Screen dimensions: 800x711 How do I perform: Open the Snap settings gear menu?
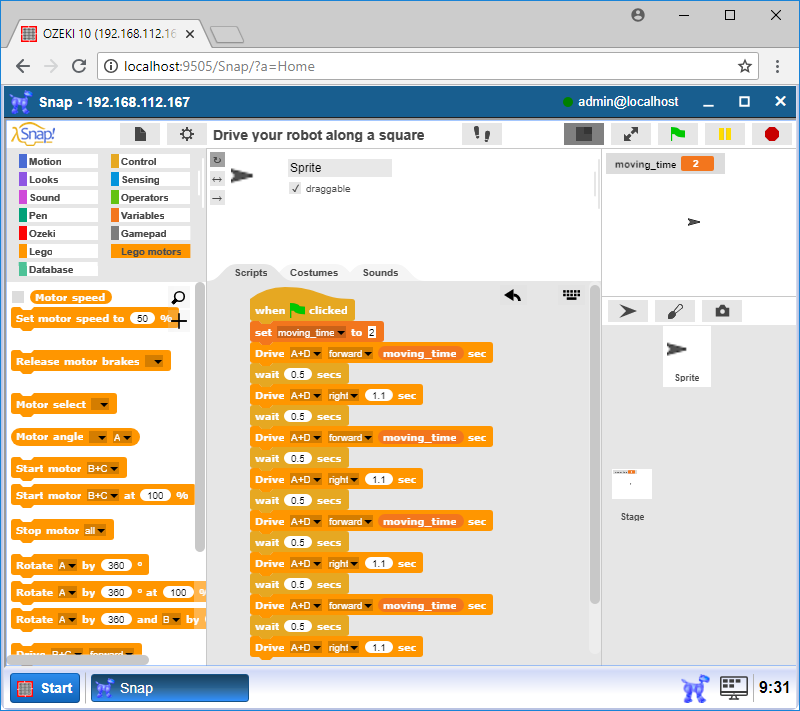click(x=187, y=134)
